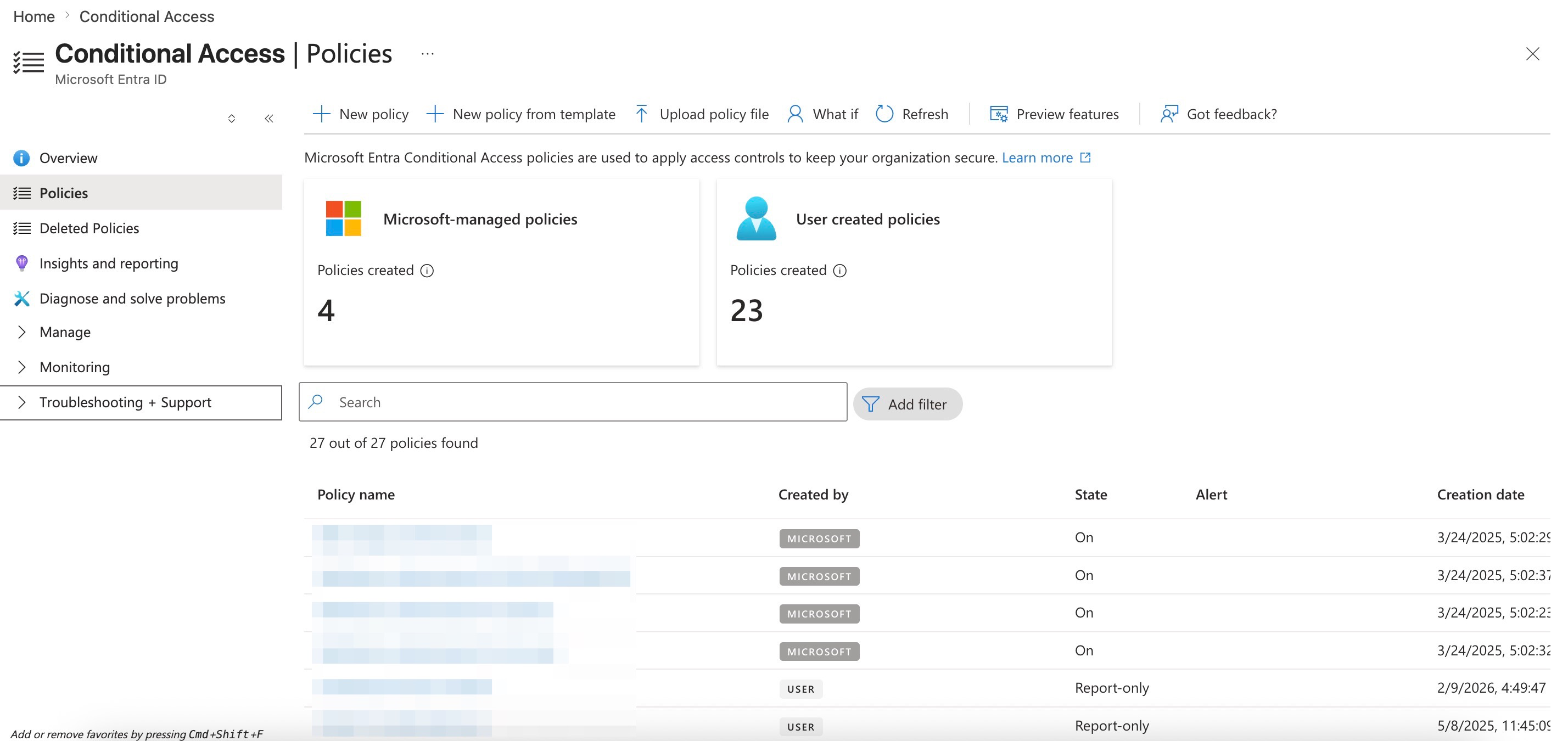
Task: Click Report-only state in 2/9/2026 row
Action: 1111,687
